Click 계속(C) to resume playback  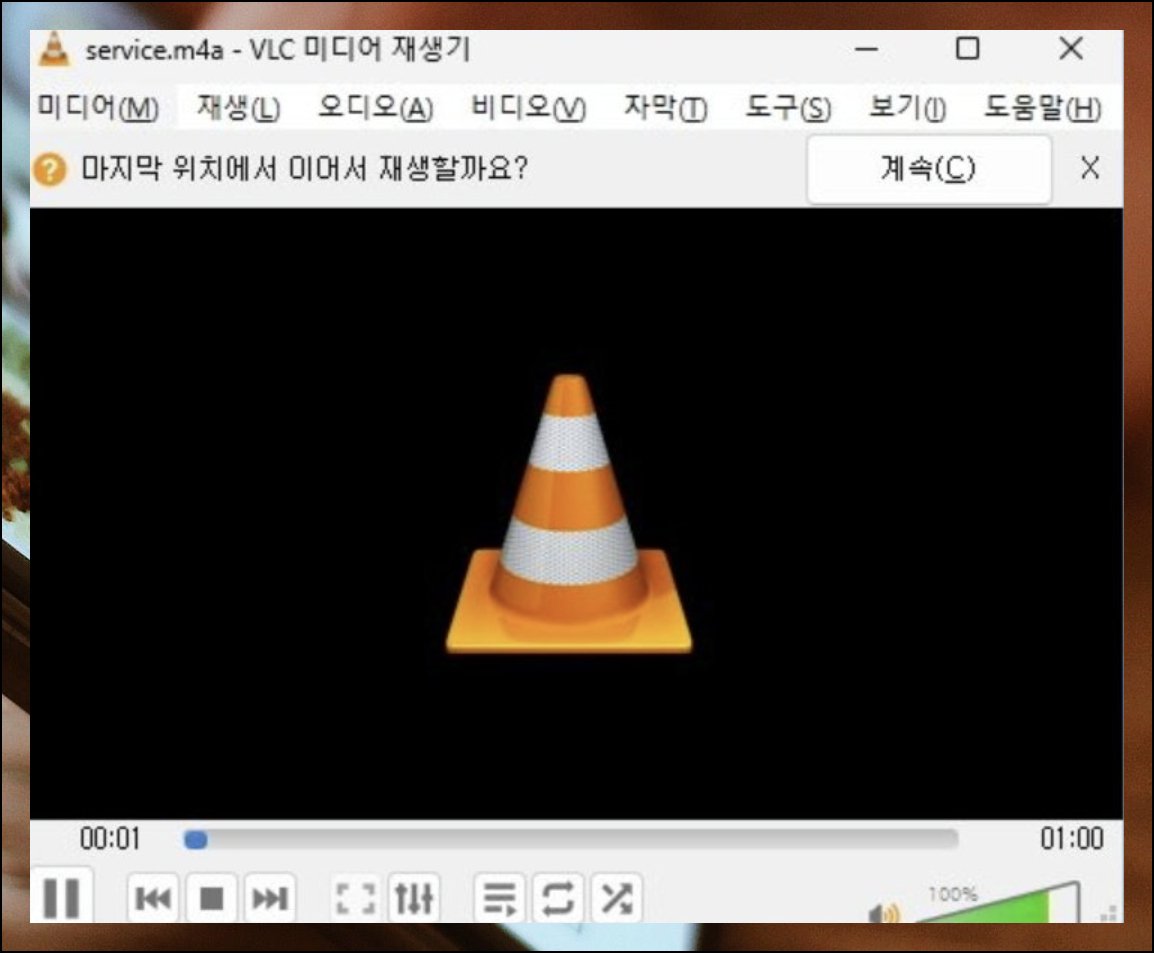pos(929,169)
